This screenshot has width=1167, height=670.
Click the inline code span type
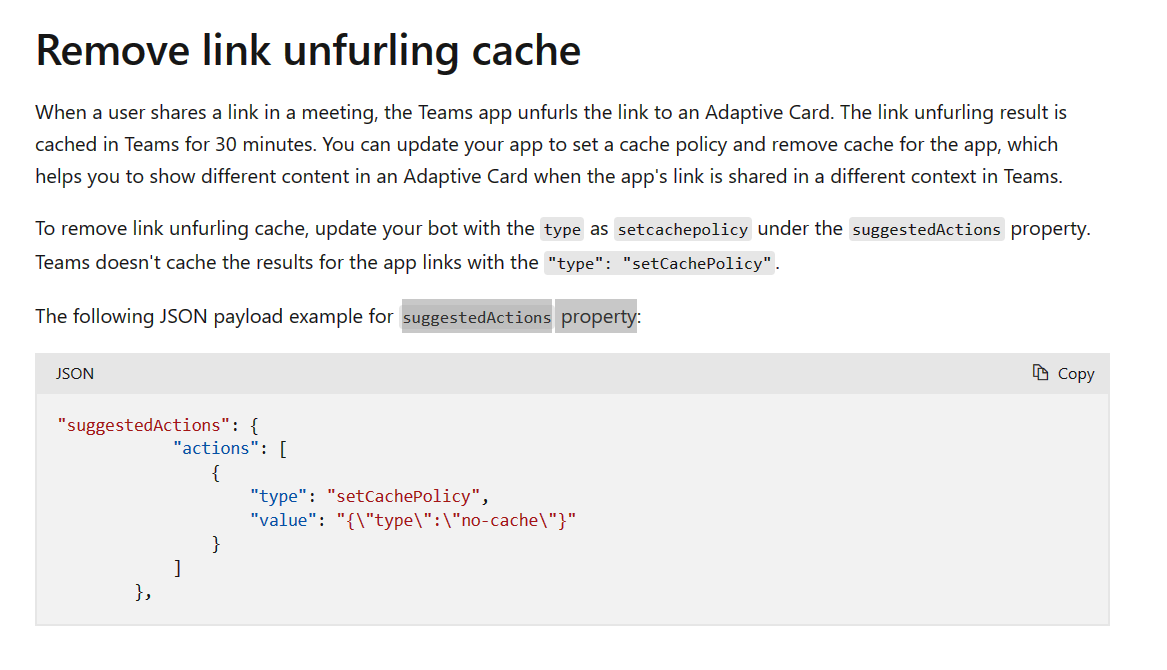(561, 229)
